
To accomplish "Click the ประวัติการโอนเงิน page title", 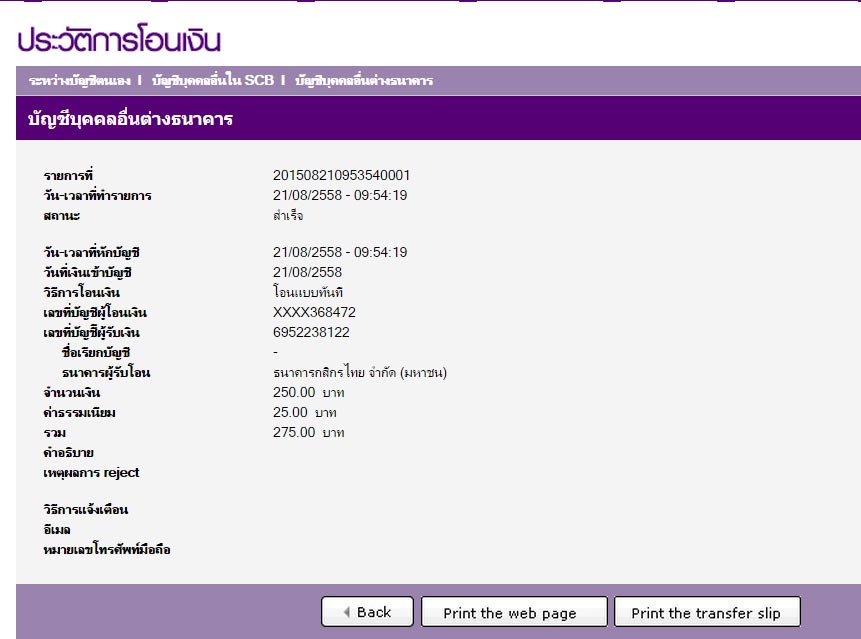I will click(118, 40).
